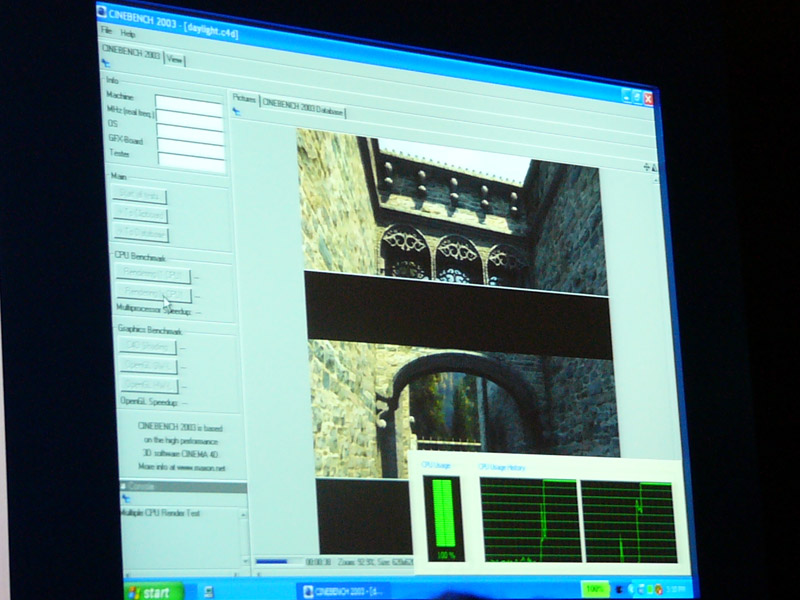Click Console scrollbar up arrow

coord(243,515)
